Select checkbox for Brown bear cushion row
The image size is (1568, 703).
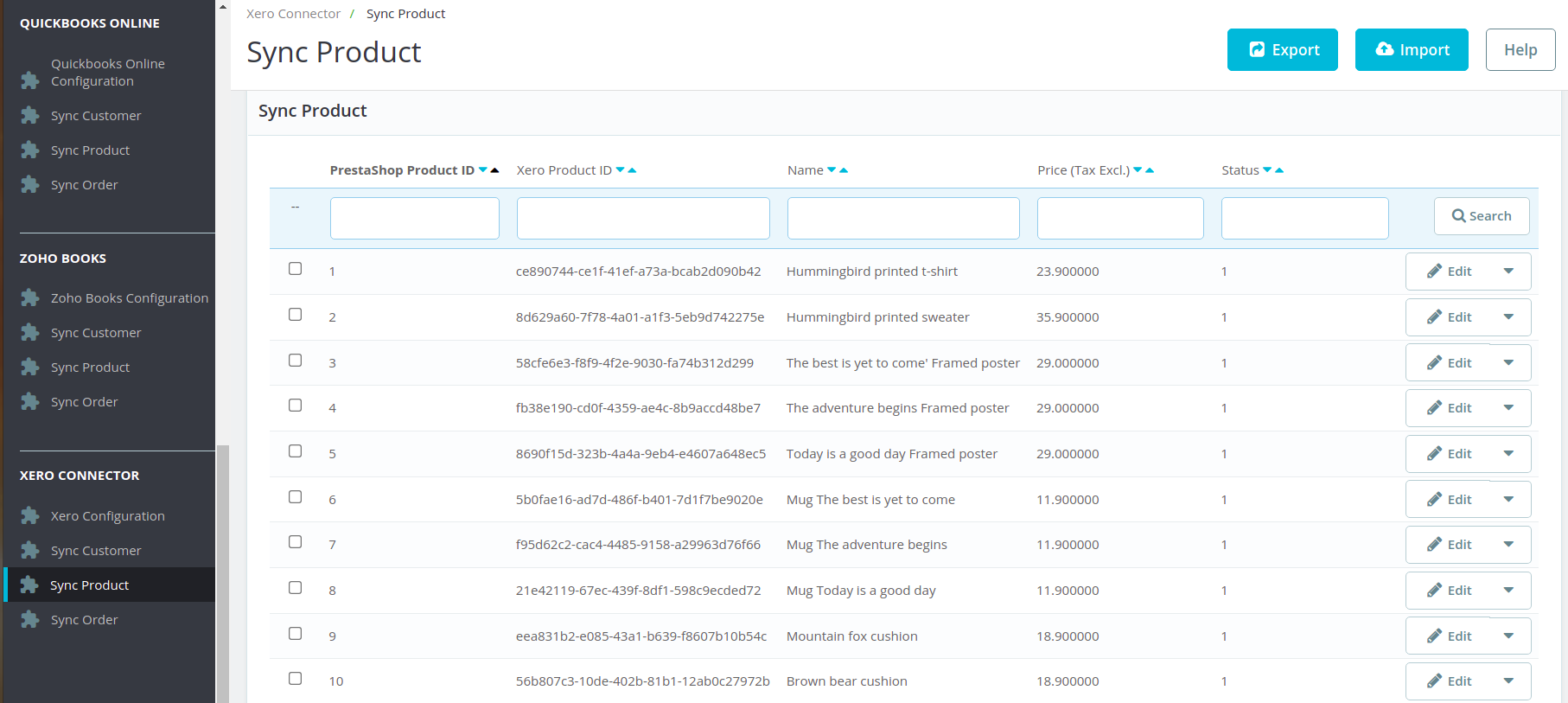pos(296,679)
